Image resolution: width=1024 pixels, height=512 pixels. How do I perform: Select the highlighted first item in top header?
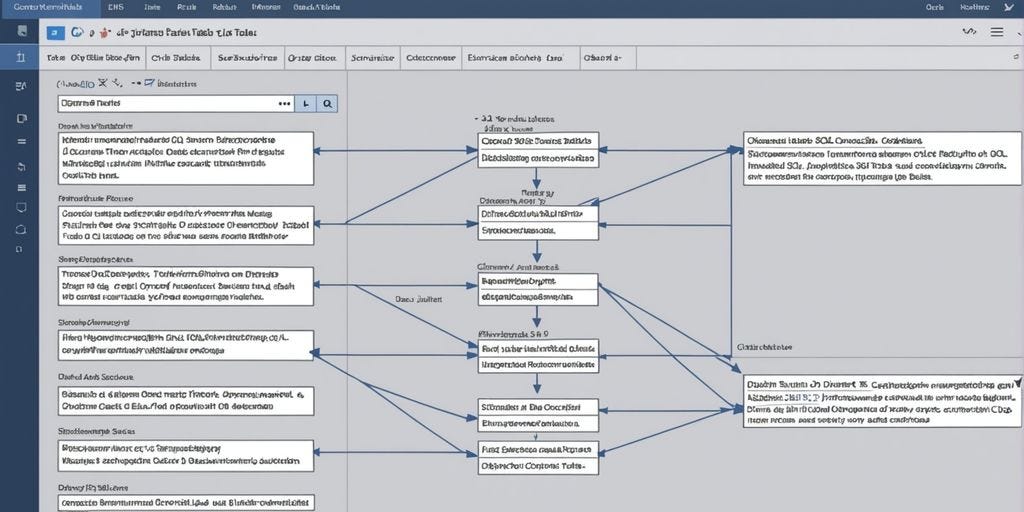click(x=52, y=7)
